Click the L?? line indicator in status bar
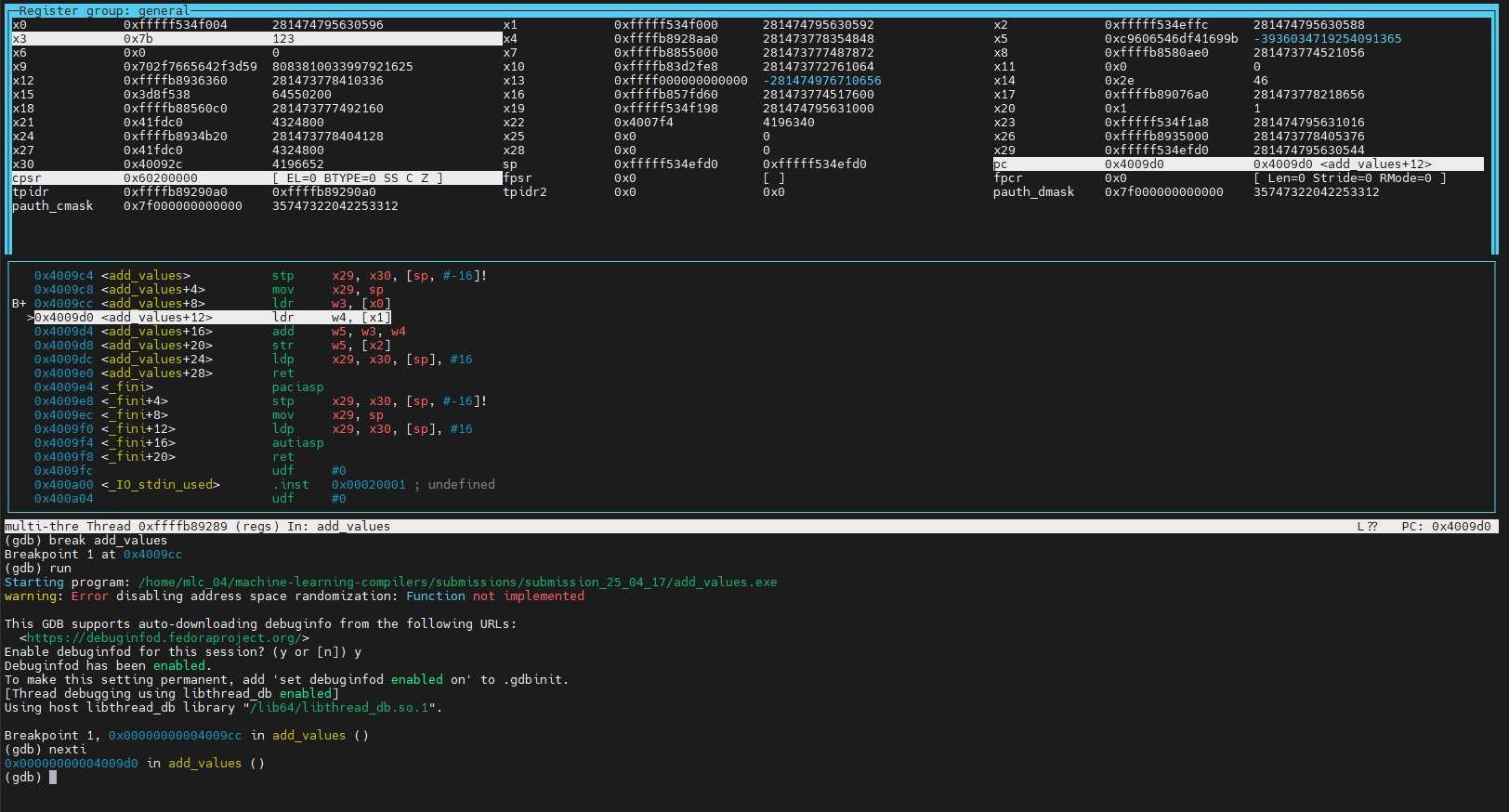 [x=1368, y=527]
